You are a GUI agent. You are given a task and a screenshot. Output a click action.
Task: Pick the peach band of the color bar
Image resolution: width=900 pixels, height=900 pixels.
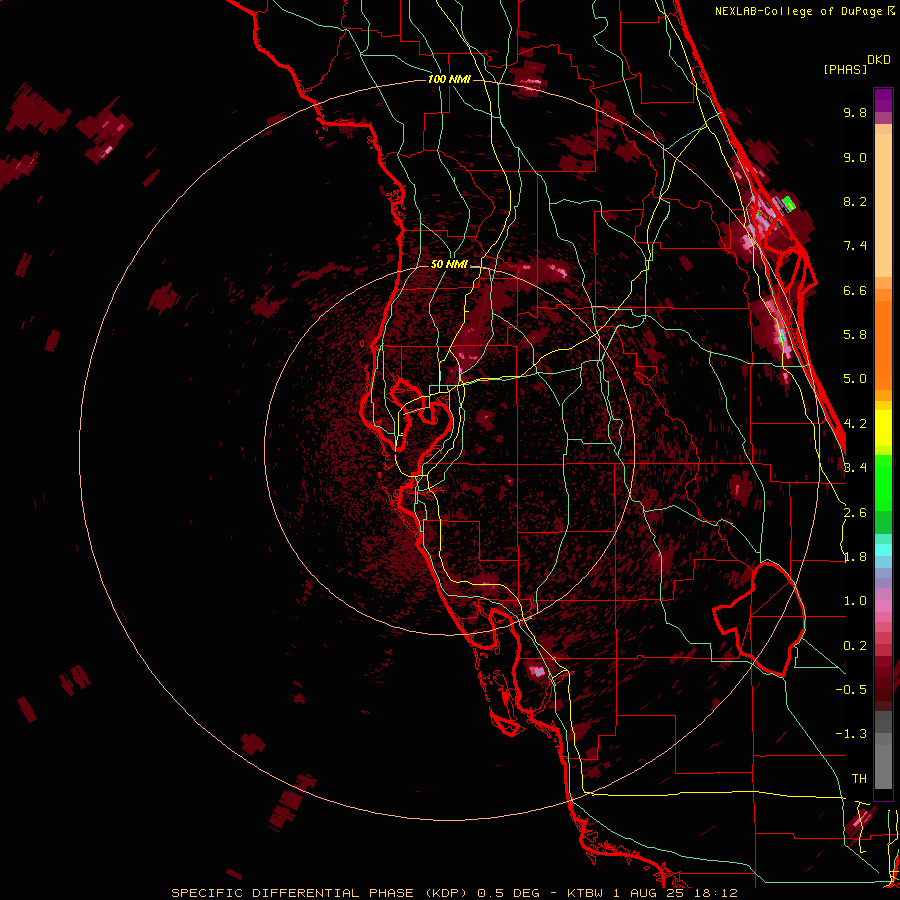883,205
